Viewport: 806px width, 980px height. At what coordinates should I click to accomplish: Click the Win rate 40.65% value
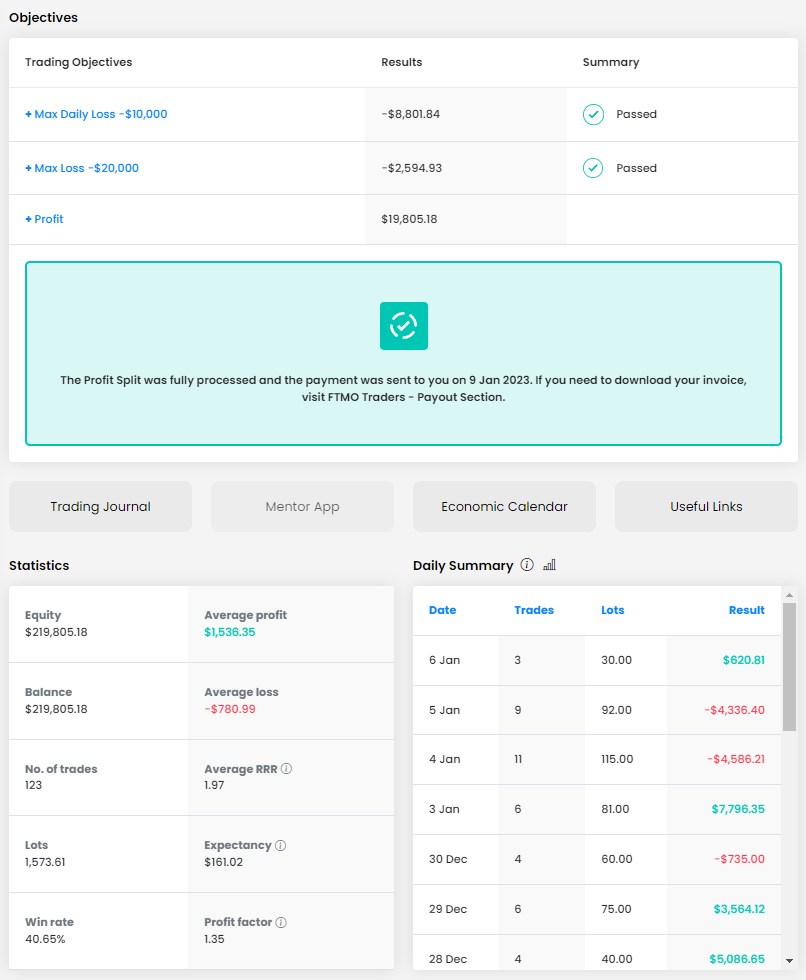click(x=45, y=939)
